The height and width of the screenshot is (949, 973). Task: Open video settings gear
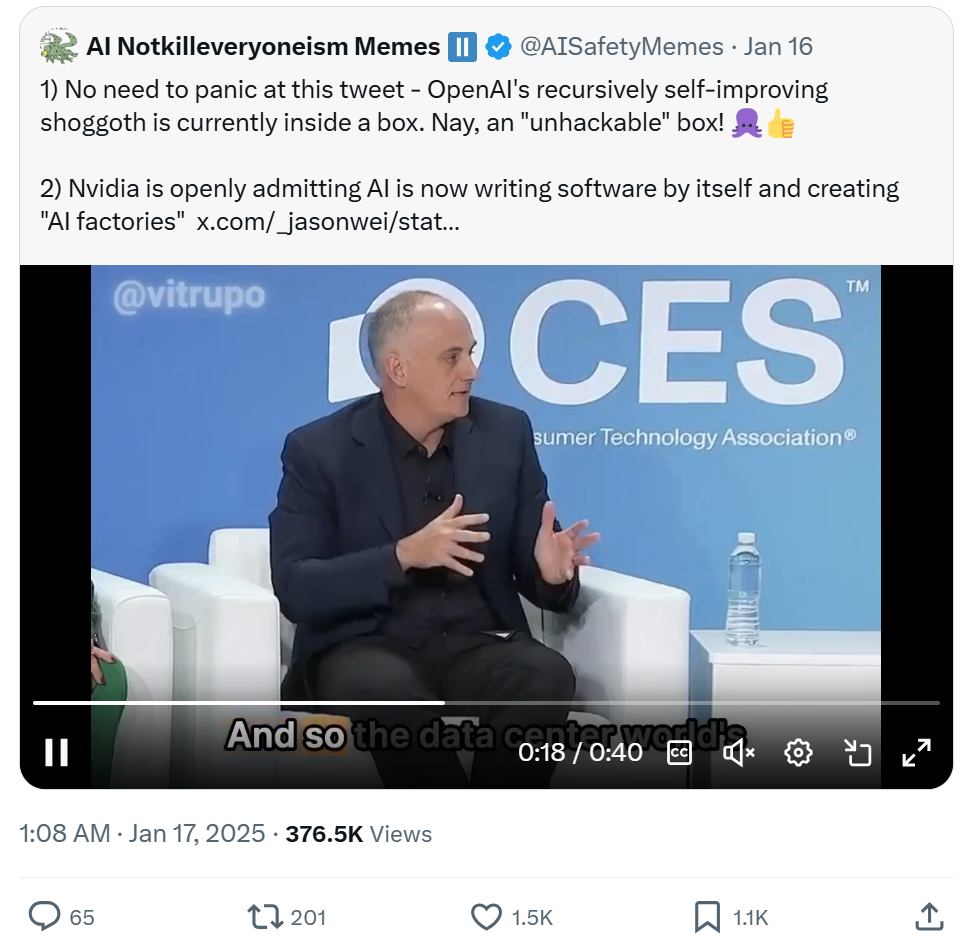click(798, 752)
